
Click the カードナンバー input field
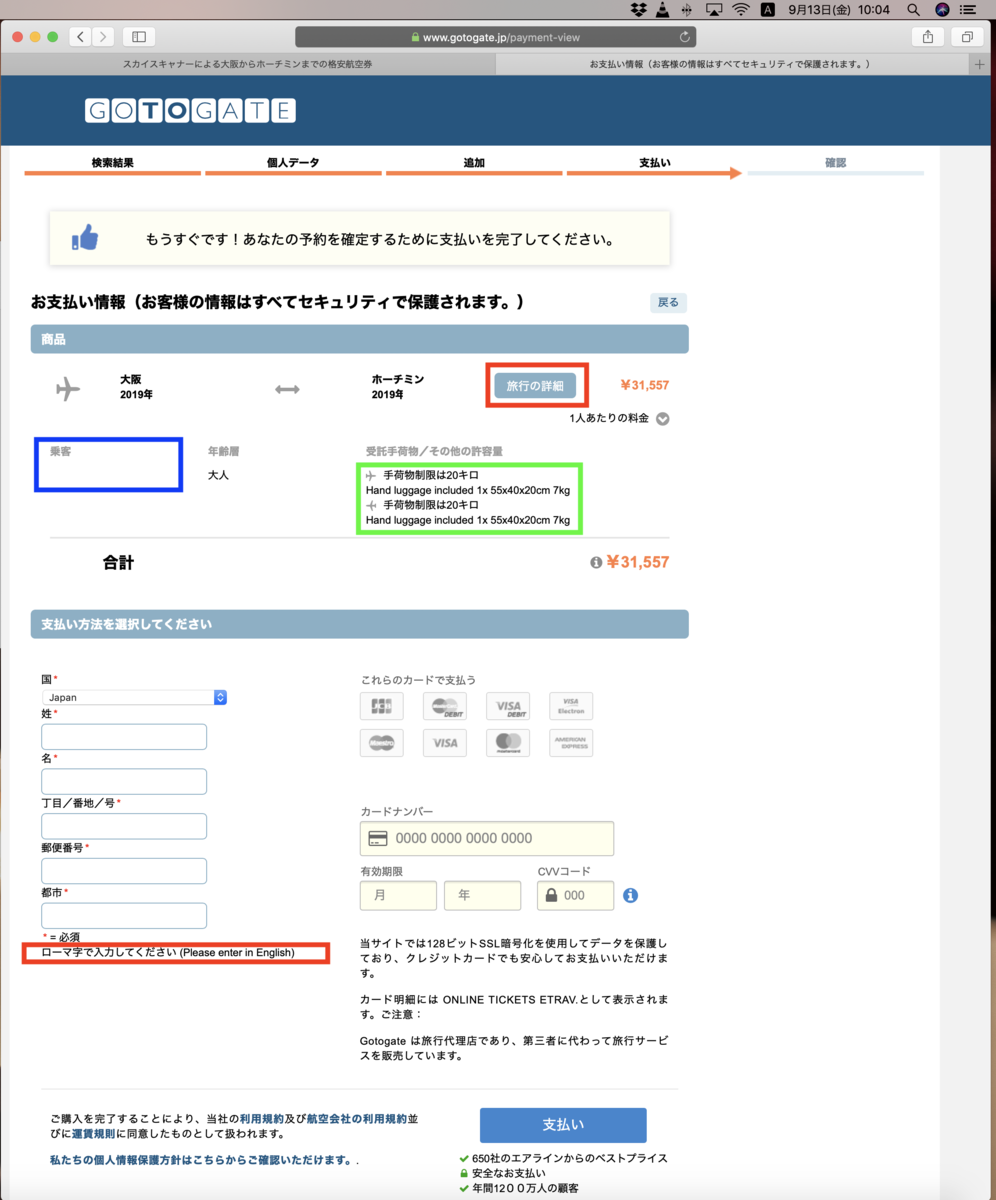tap(487, 838)
